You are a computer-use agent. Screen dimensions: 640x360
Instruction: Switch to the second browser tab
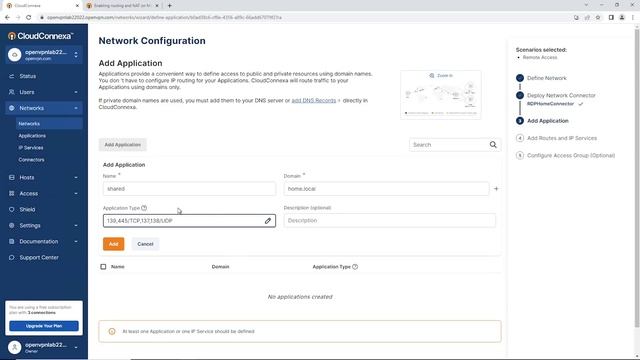(121, 6)
